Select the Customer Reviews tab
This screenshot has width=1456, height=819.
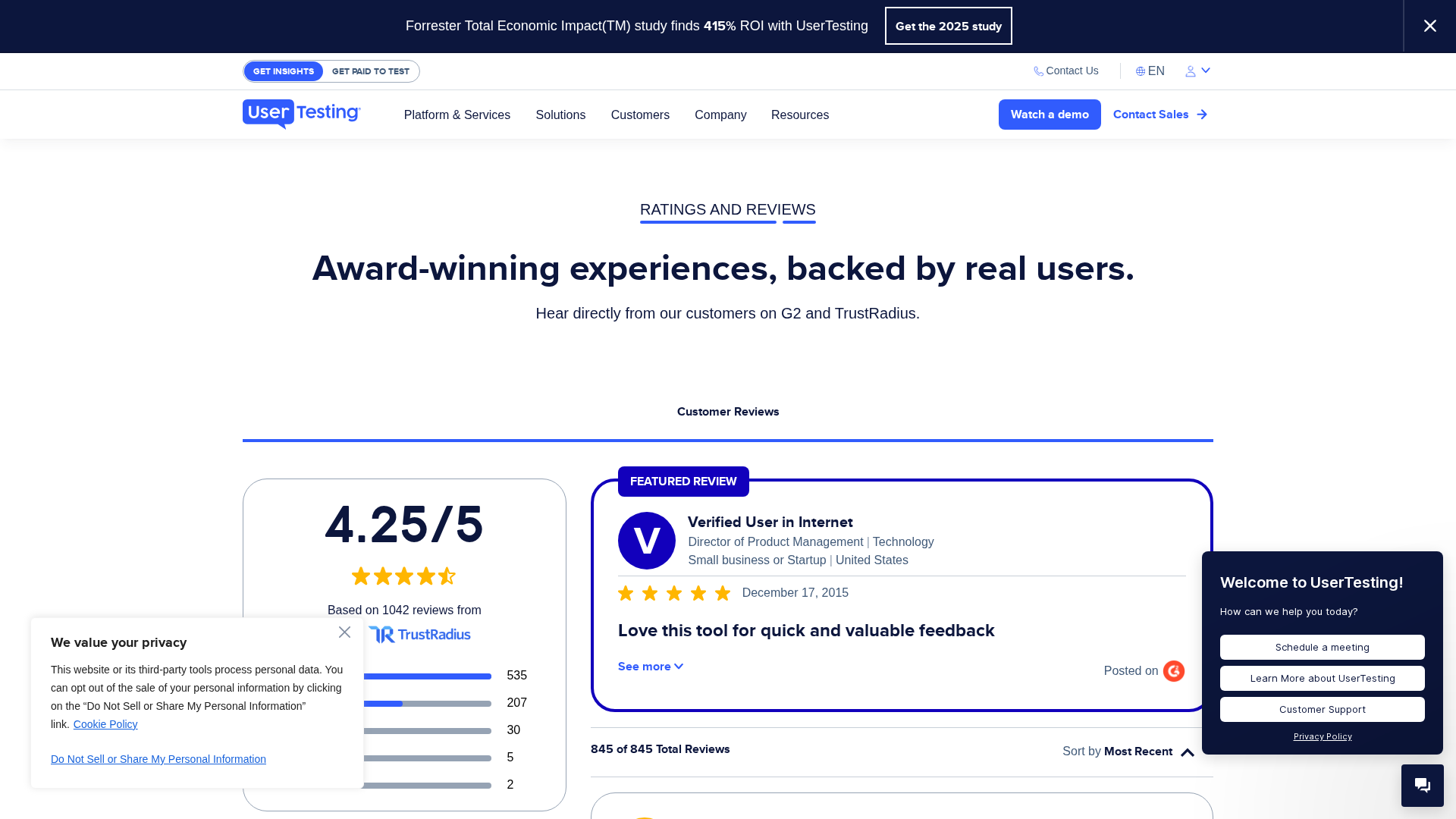727,412
